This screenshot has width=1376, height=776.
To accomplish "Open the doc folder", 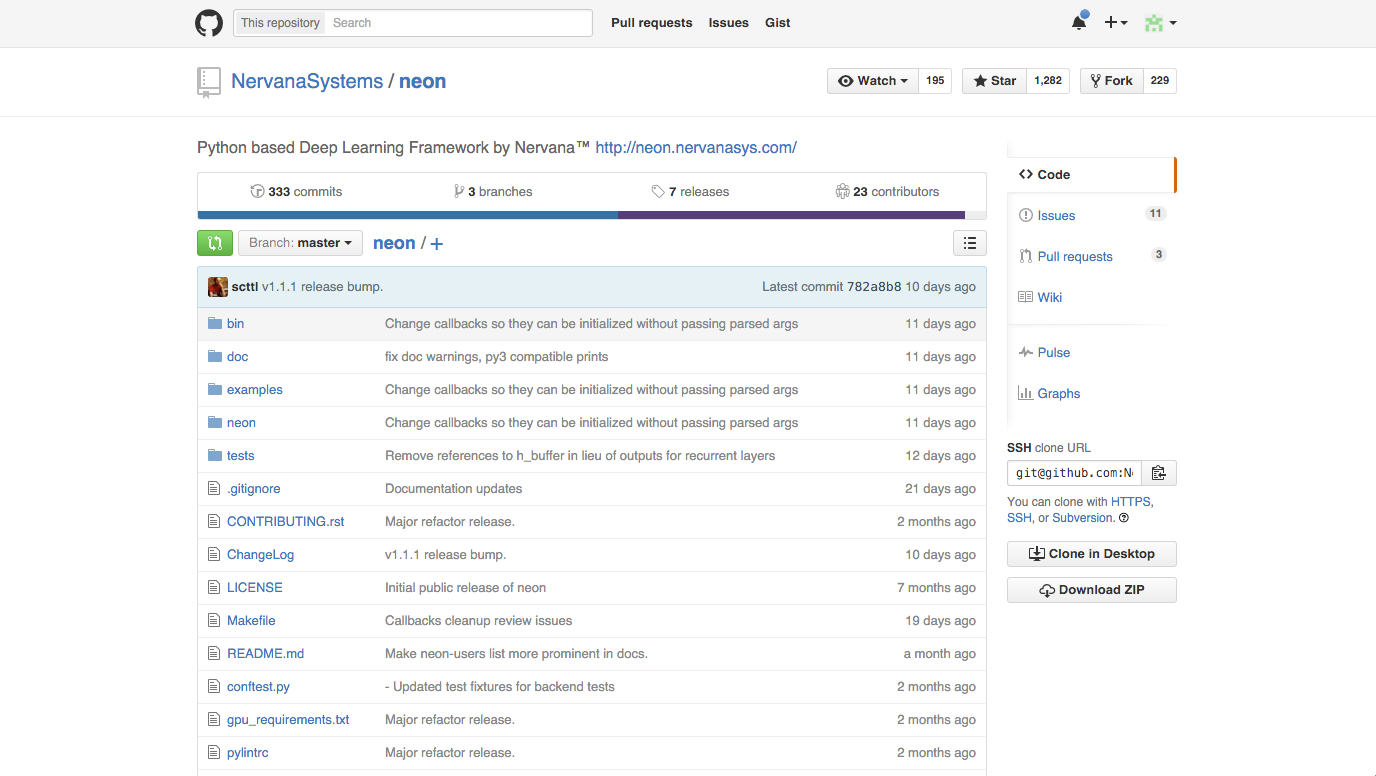I will click(x=237, y=357).
